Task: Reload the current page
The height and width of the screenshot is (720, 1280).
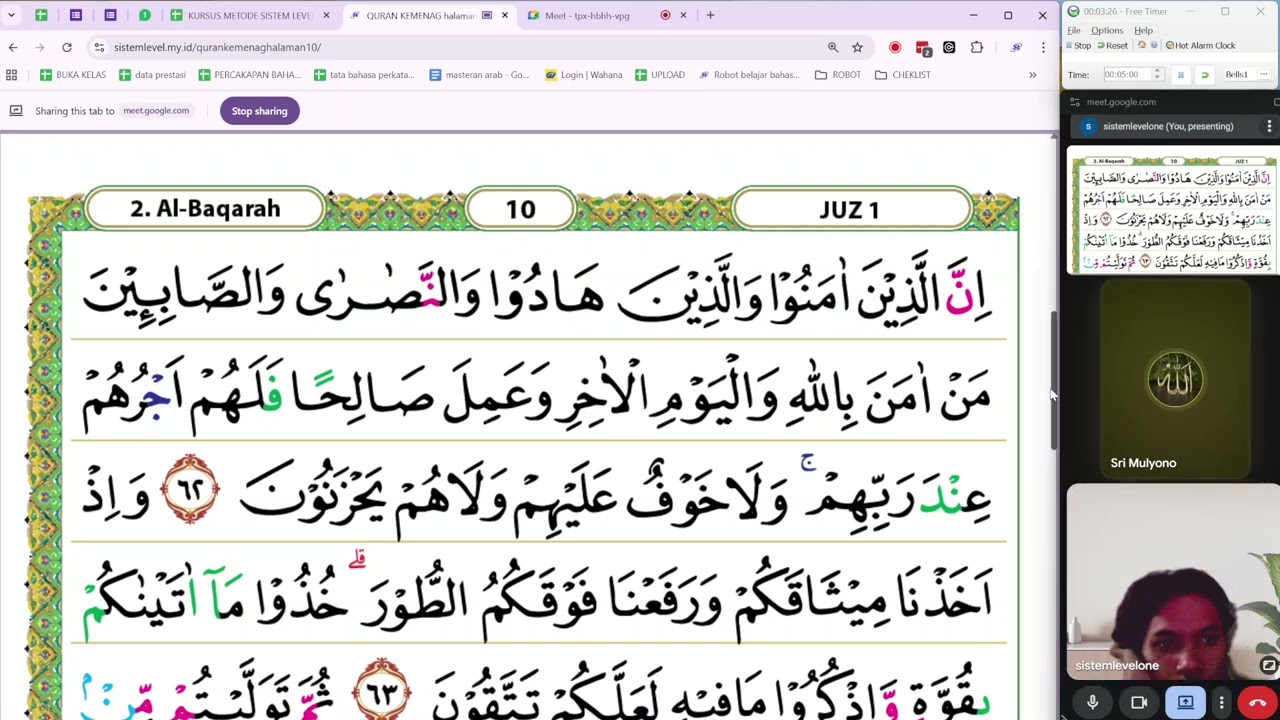Action: point(67,47)
